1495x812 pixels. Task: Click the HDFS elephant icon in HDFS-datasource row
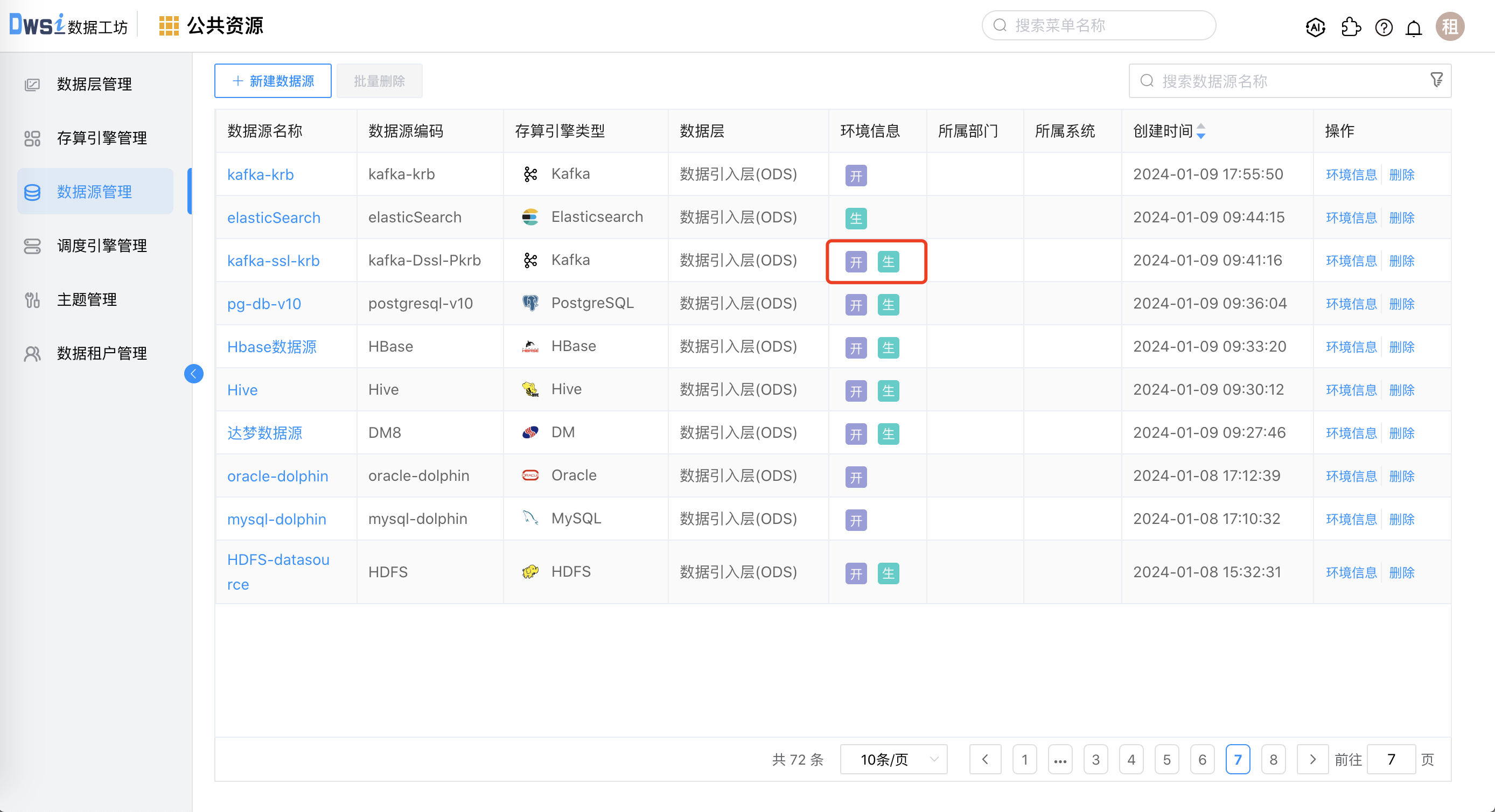530,571
